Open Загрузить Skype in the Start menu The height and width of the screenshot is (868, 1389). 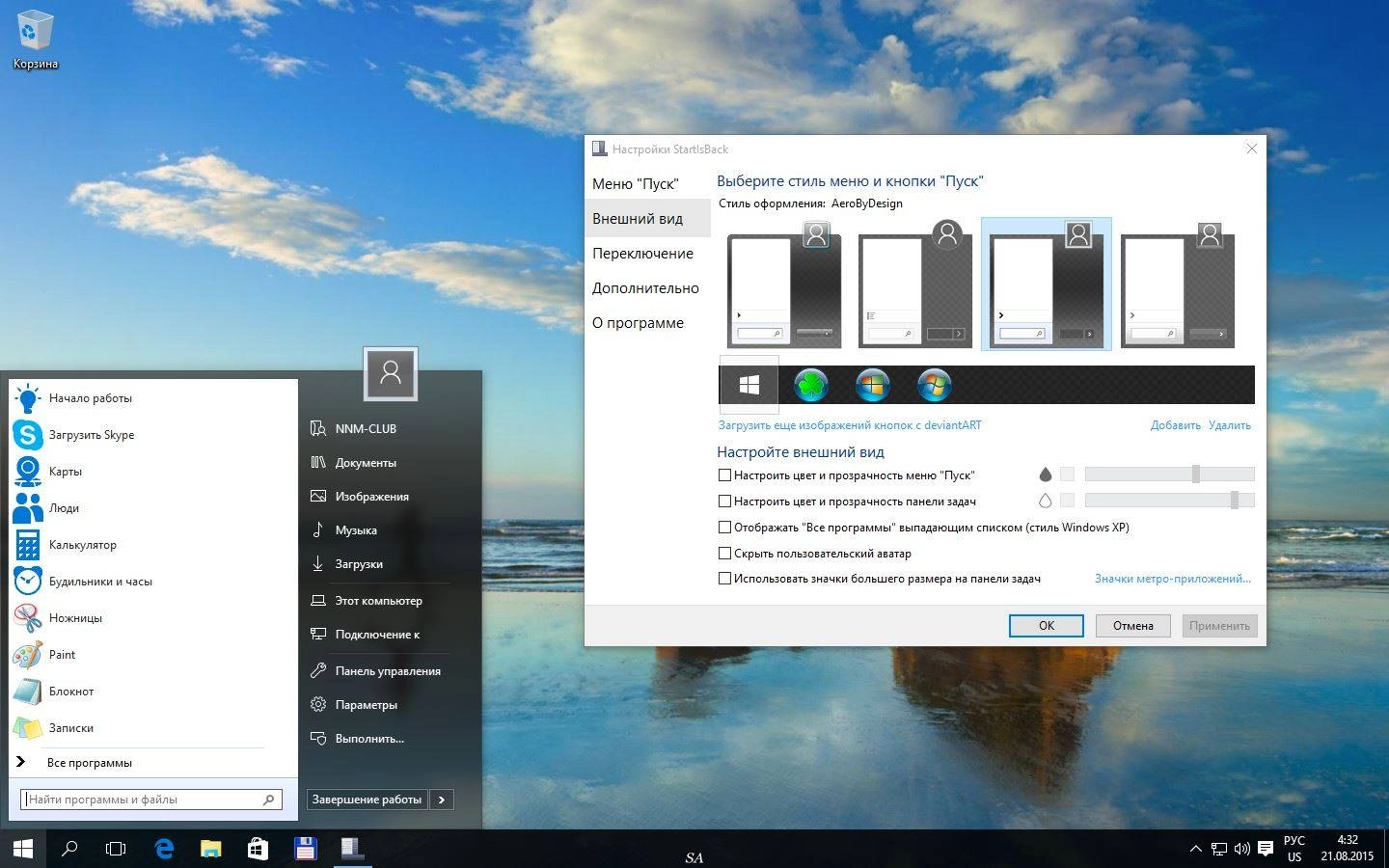153,435
